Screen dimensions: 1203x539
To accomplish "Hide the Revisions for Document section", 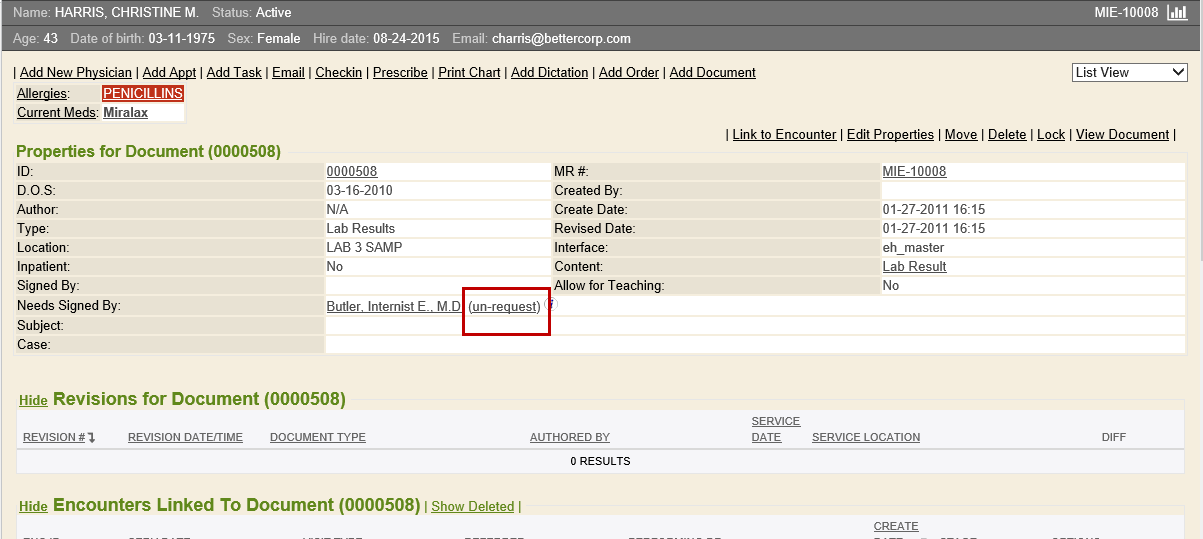I will click(33, 401).
